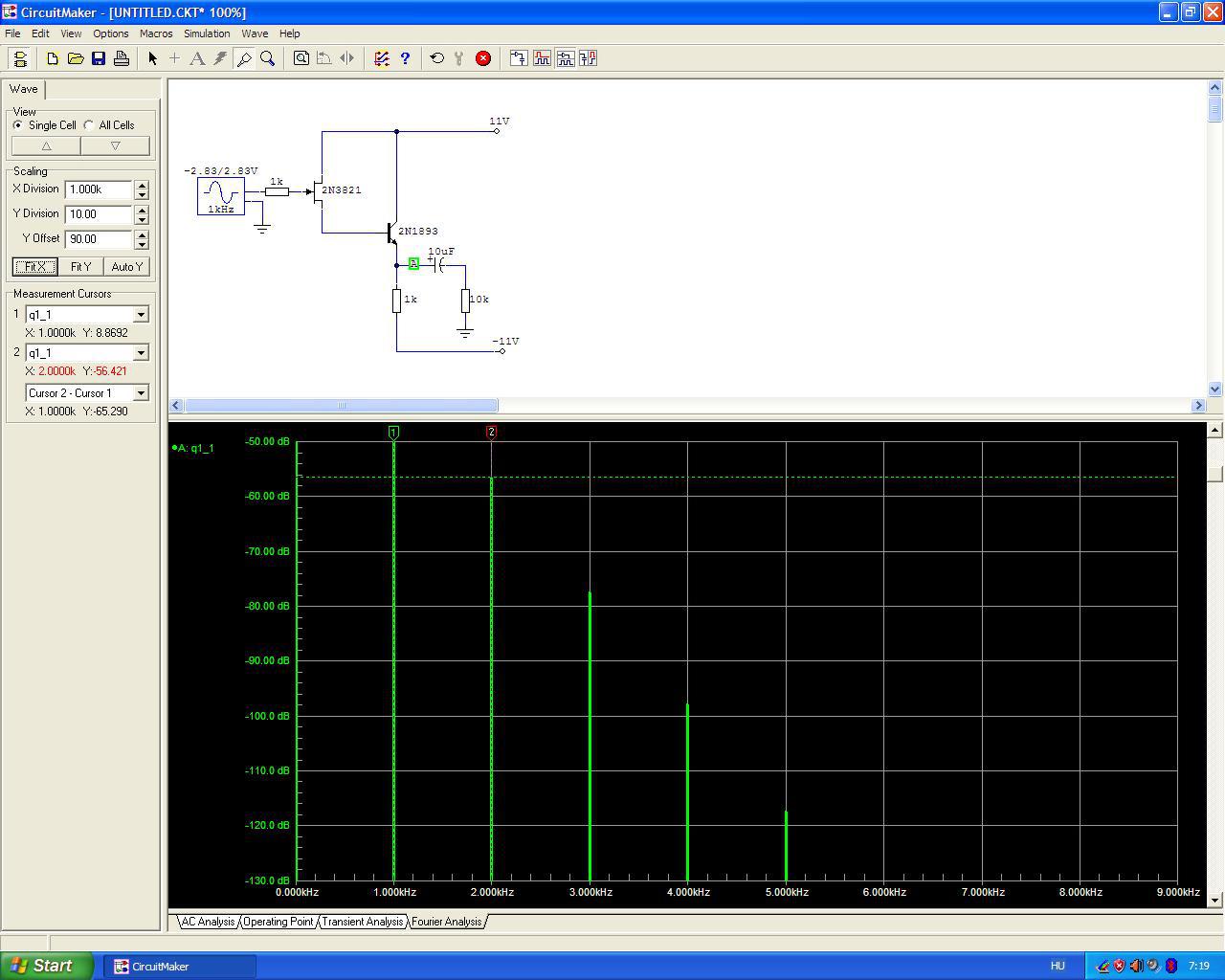1225x980 pixels.
Task: Click the Y Offset input field
Action: 99,239
